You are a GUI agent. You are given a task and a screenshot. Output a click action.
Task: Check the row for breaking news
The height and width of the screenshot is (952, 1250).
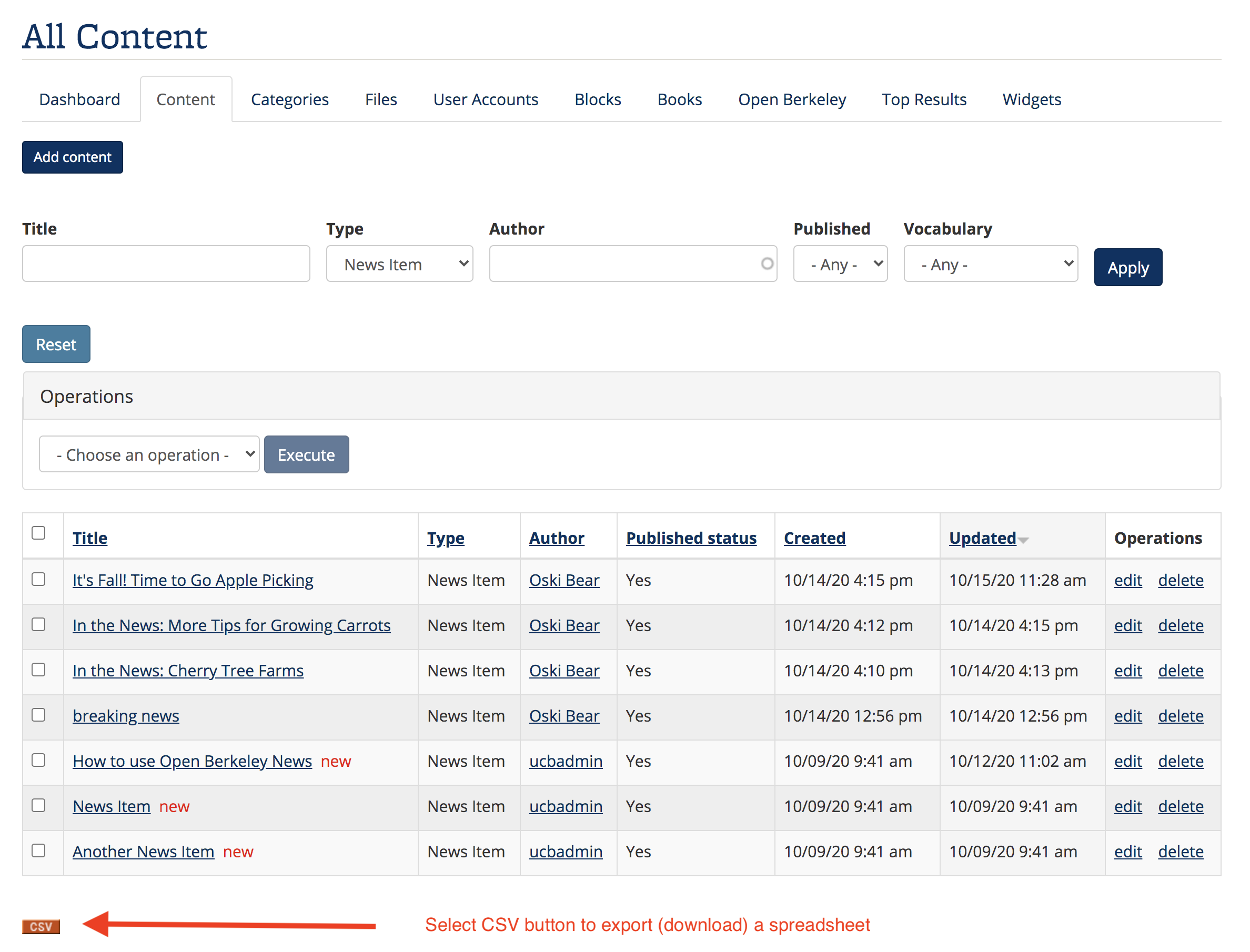[38, 715]
